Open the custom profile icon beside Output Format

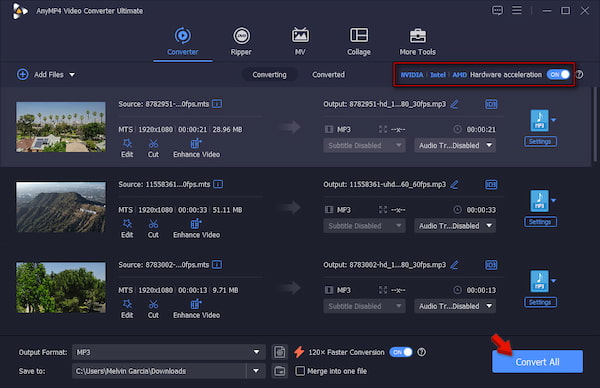pos(280,352)
